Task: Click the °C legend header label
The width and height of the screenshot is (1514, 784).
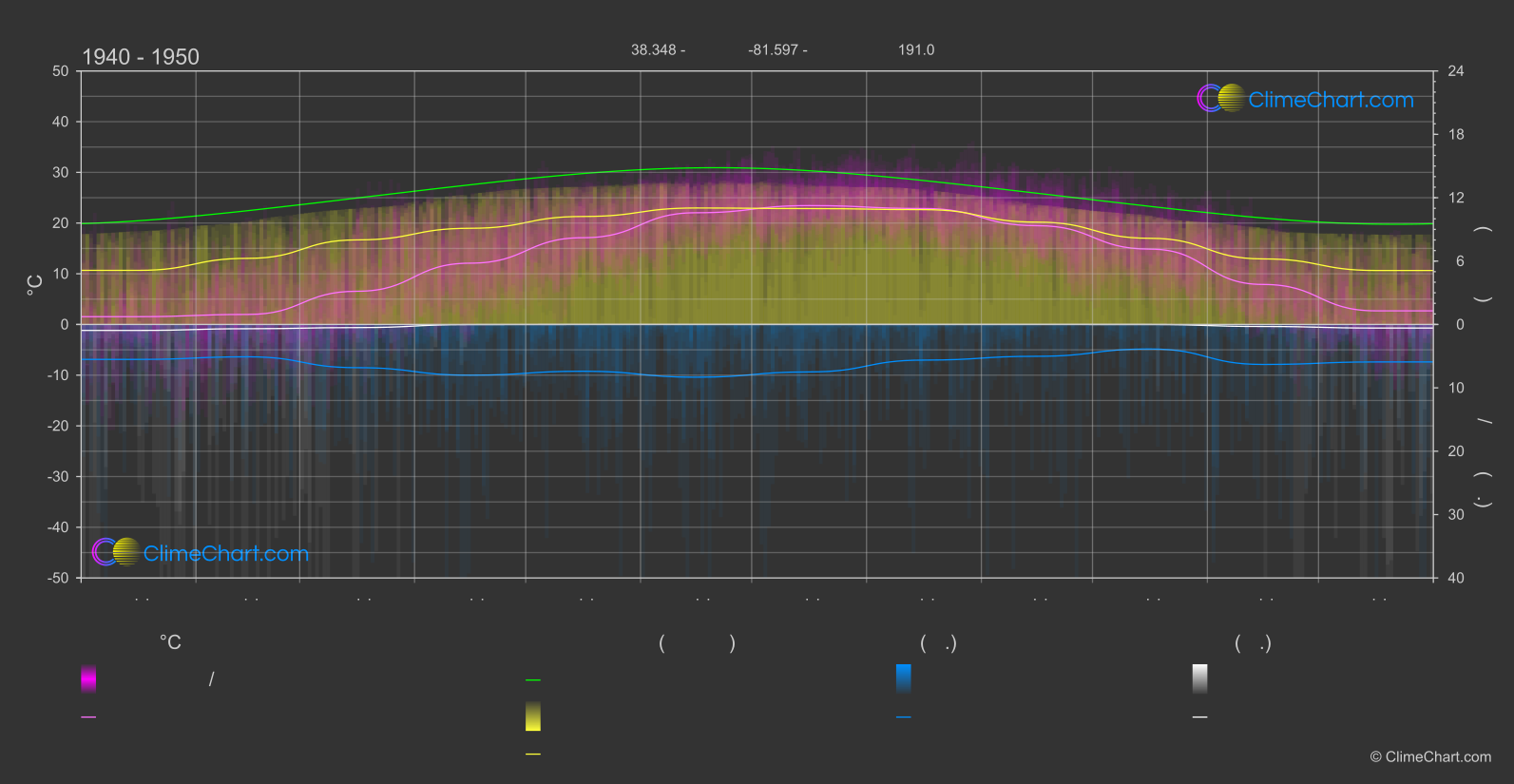Action: pos(170,643)
